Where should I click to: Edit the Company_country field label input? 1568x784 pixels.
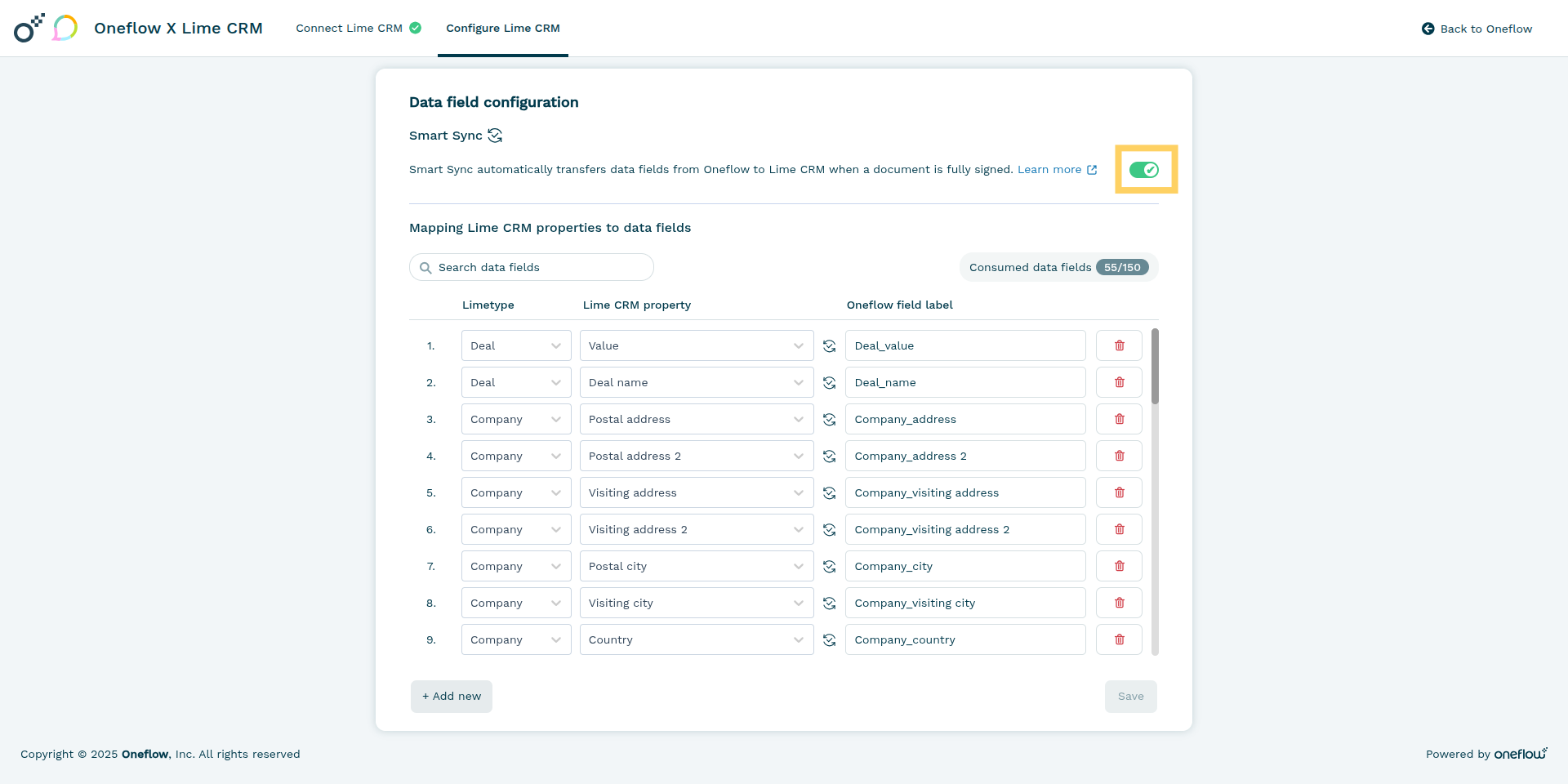click(x=965, y=639)
